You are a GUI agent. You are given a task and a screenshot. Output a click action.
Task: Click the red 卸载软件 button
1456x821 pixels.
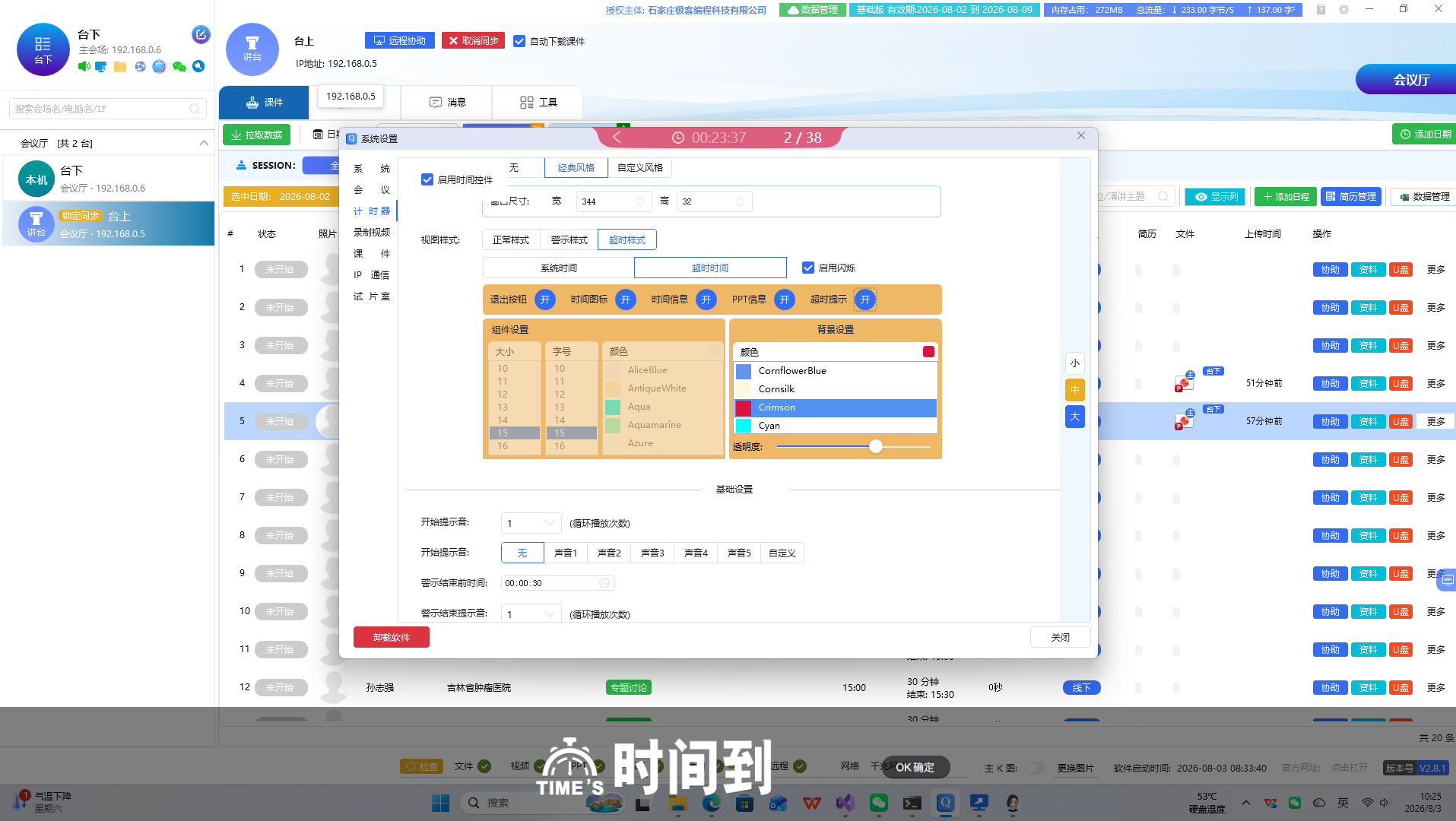click(x=392, y=637)
